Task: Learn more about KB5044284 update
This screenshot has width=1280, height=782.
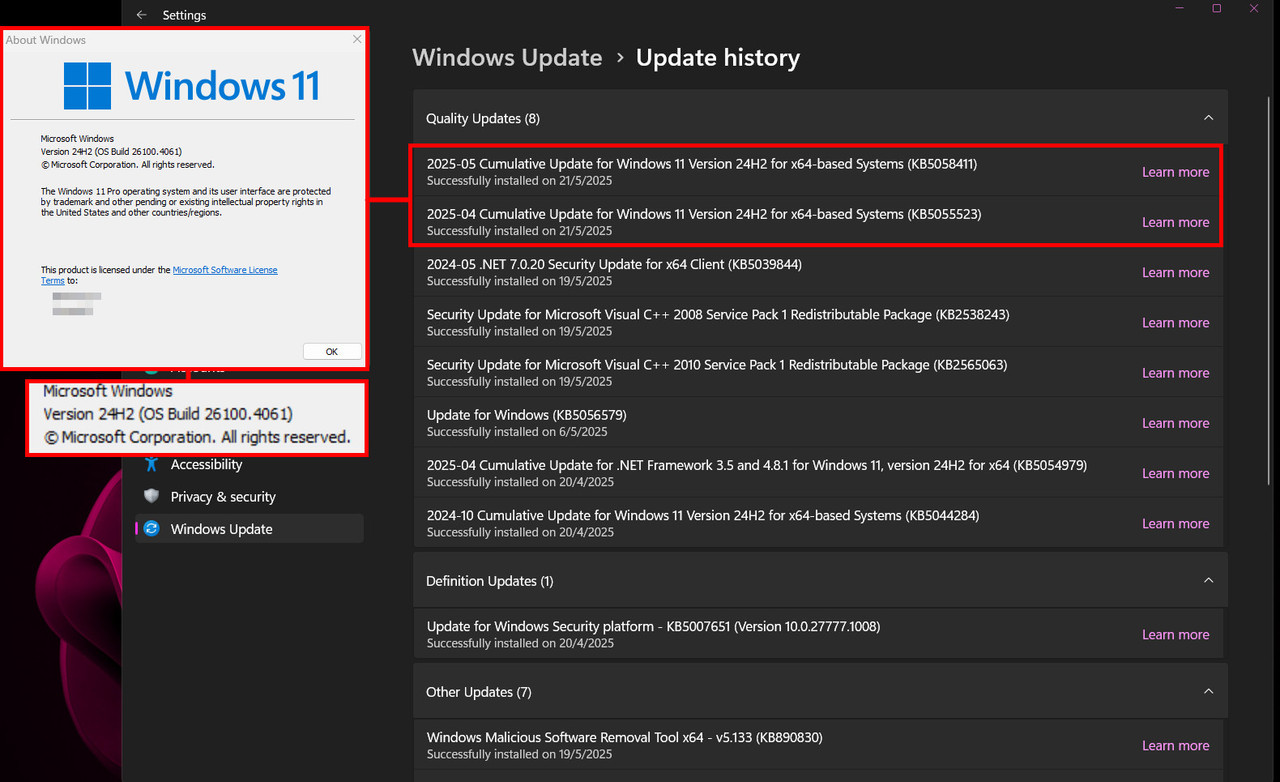Action: (x=1175, y=523)
